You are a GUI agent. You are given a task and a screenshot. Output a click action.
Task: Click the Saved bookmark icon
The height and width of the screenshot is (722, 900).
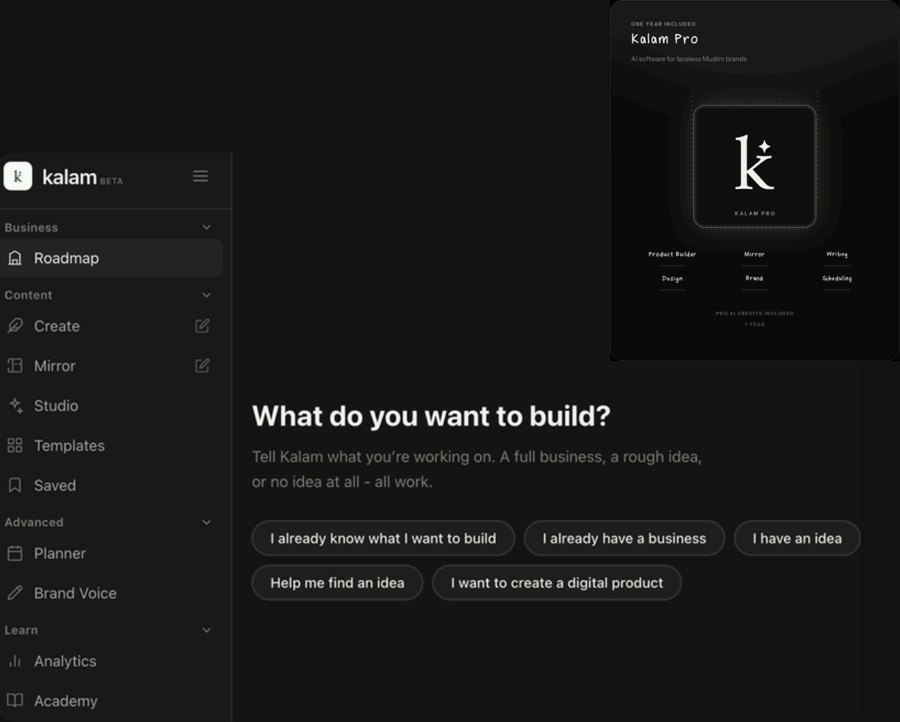point(15,485)
